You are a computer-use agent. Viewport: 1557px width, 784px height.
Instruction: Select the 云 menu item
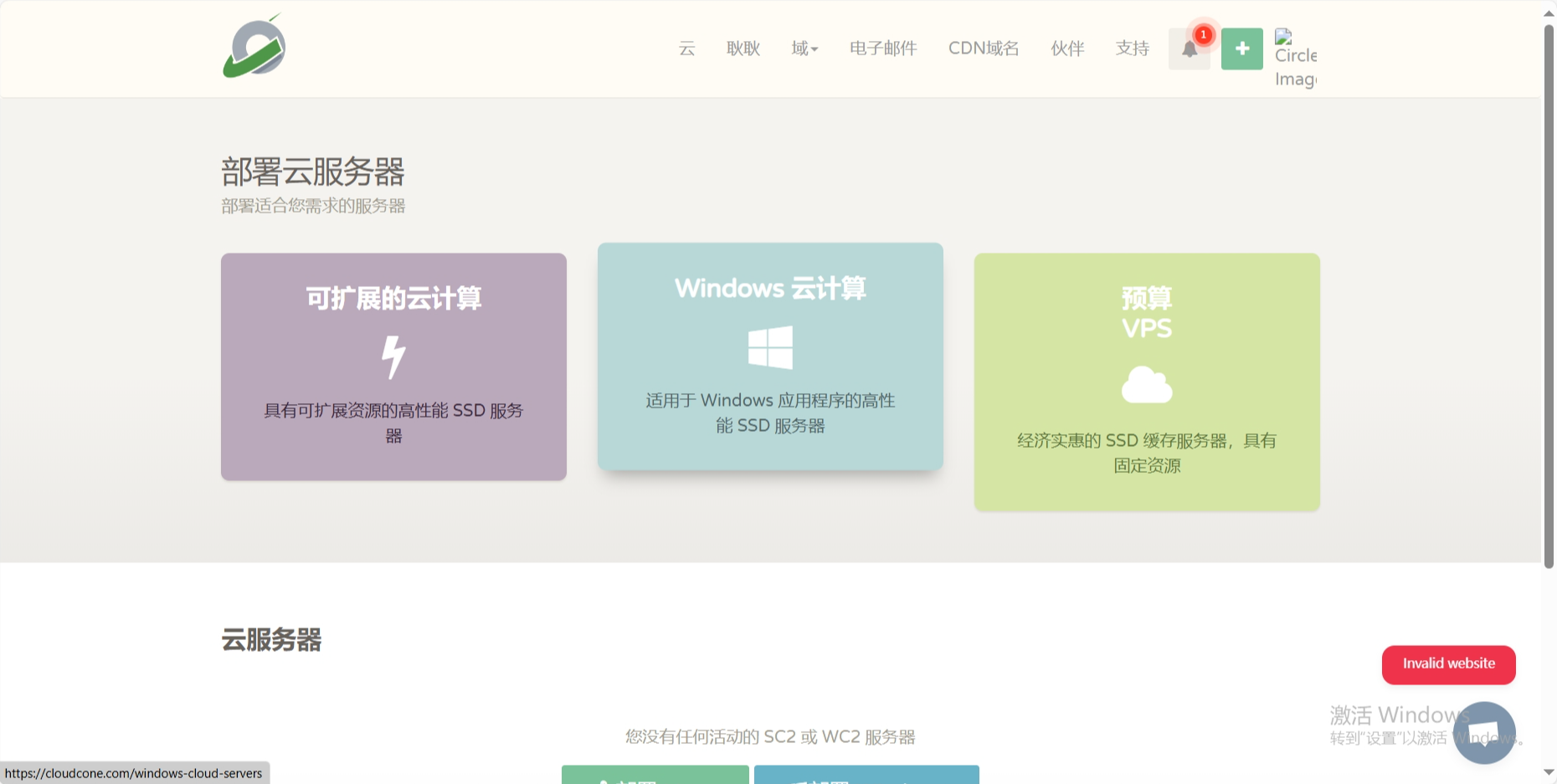(686, 49)
